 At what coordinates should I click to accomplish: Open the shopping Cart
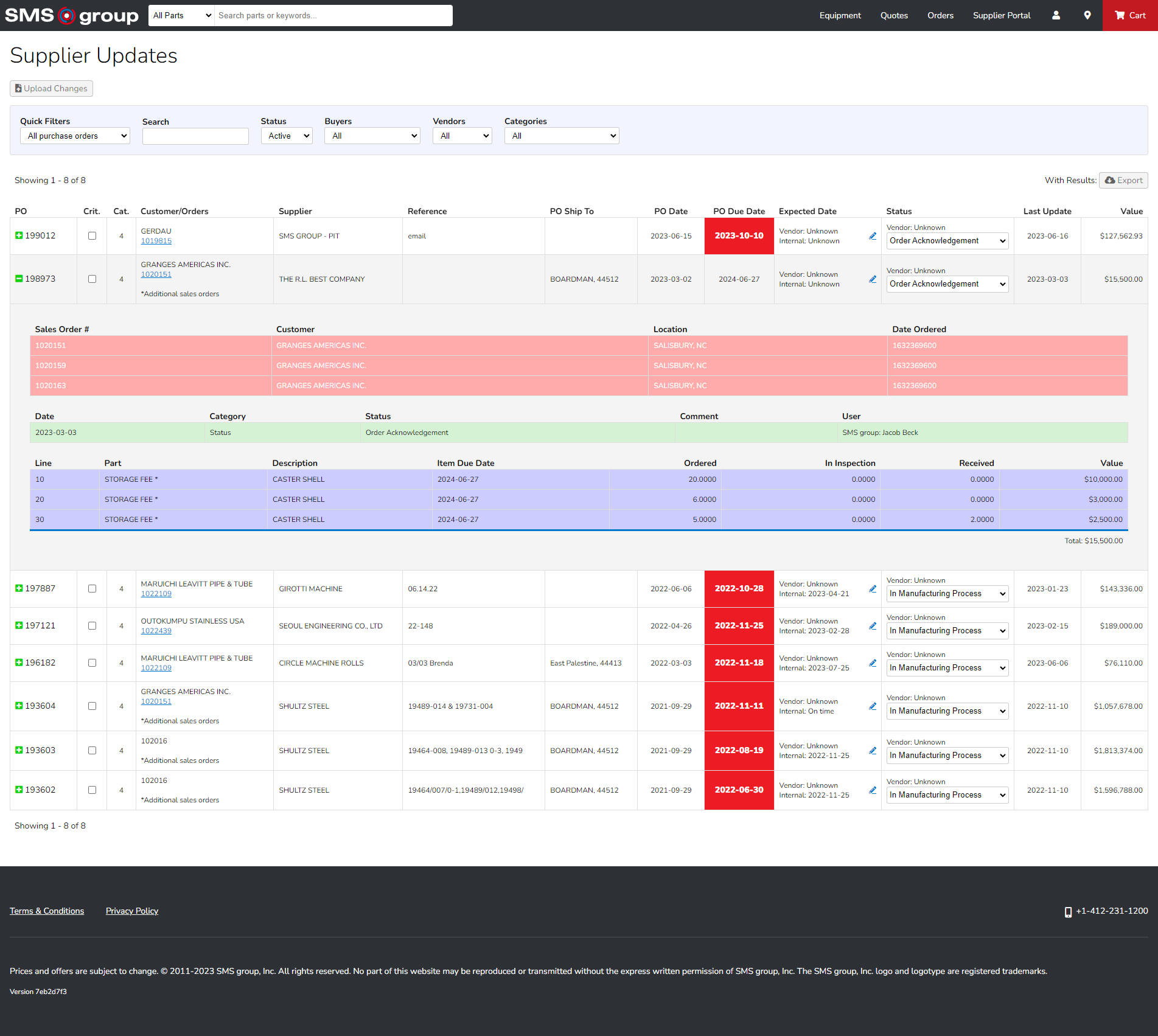click(1130, 15)
